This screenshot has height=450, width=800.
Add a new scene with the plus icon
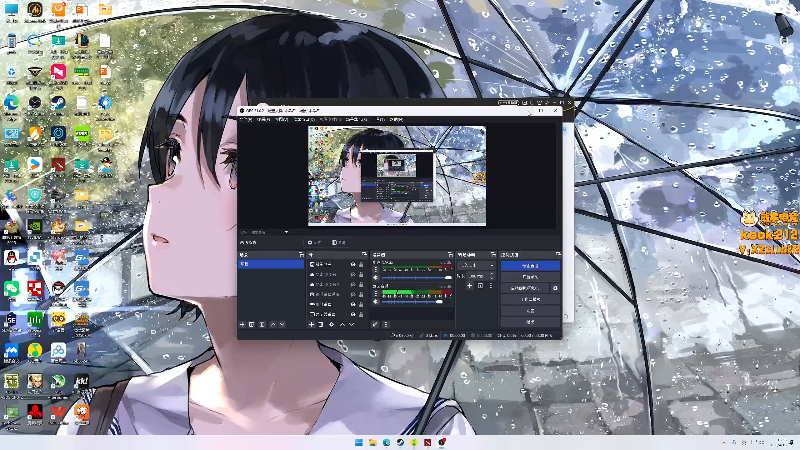pos(242,324)
